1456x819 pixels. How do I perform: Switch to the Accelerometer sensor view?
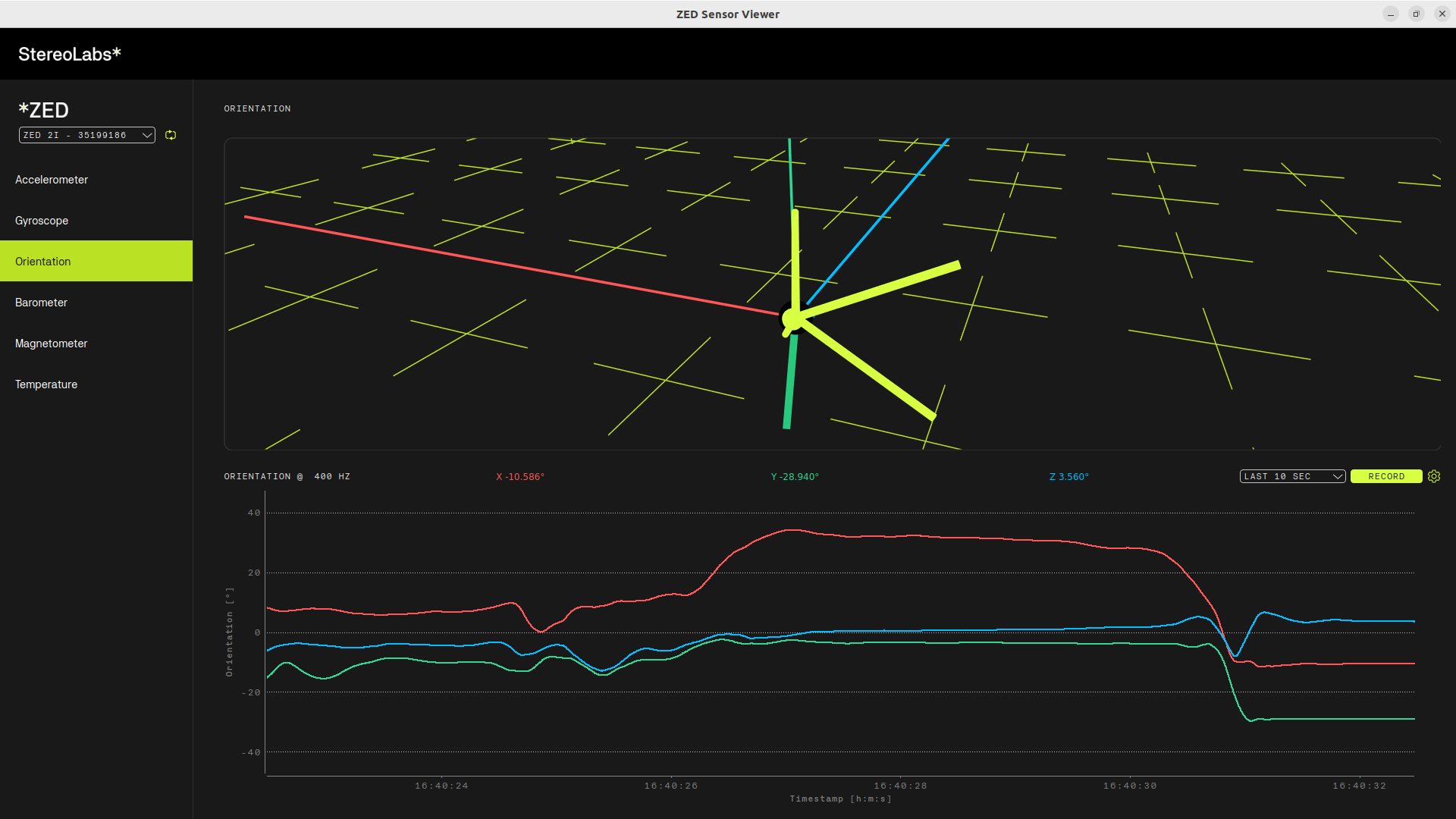[96, 180]
